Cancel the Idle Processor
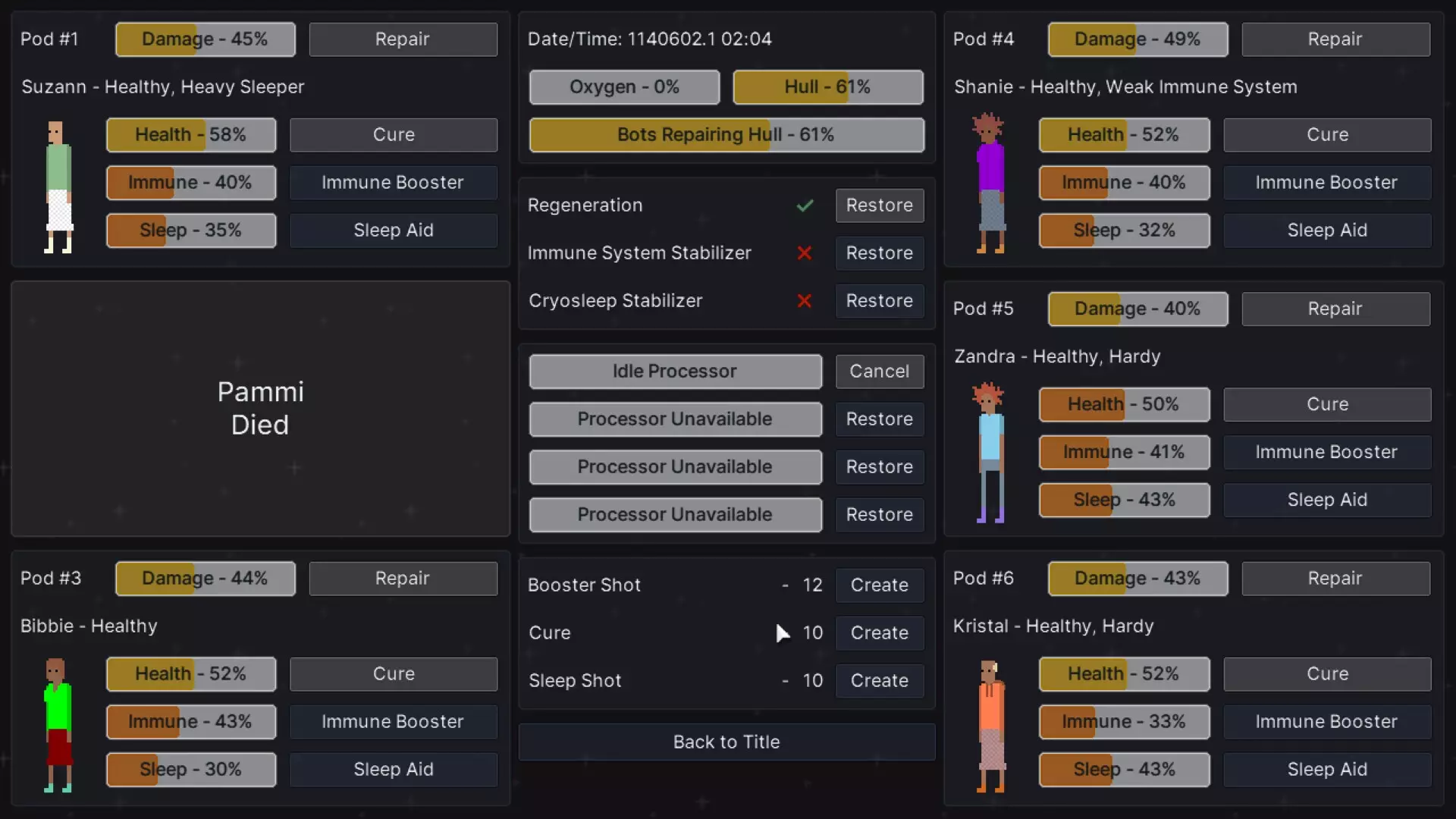 [879, 372]
